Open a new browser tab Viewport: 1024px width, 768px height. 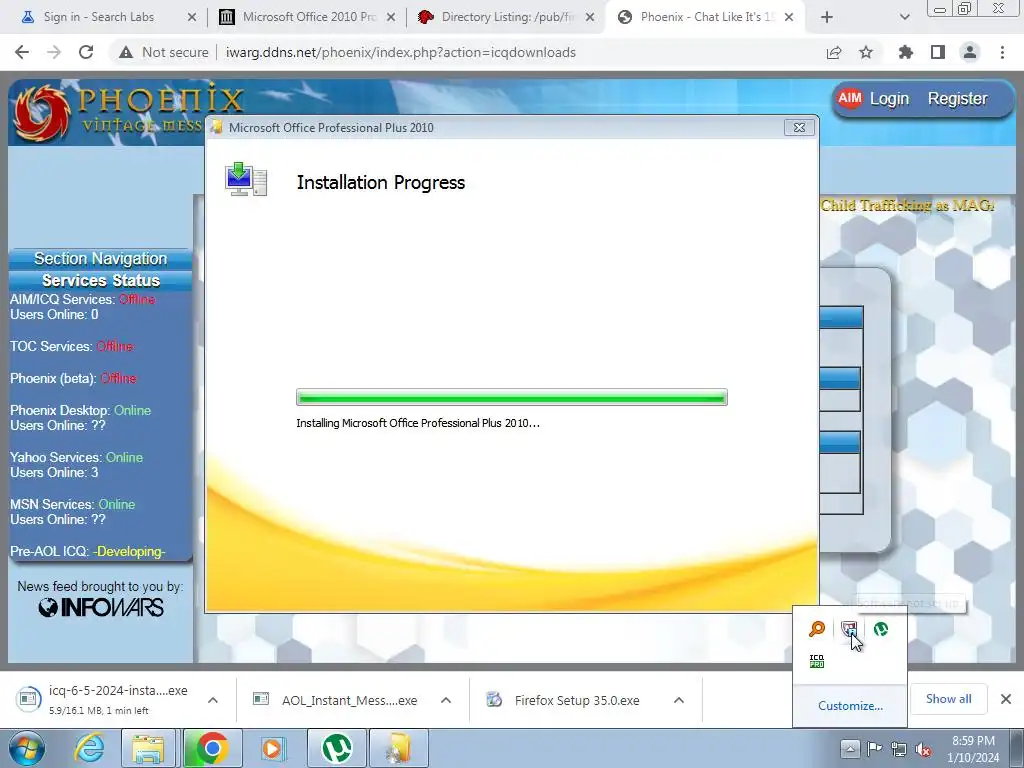[x=827, y=17]
